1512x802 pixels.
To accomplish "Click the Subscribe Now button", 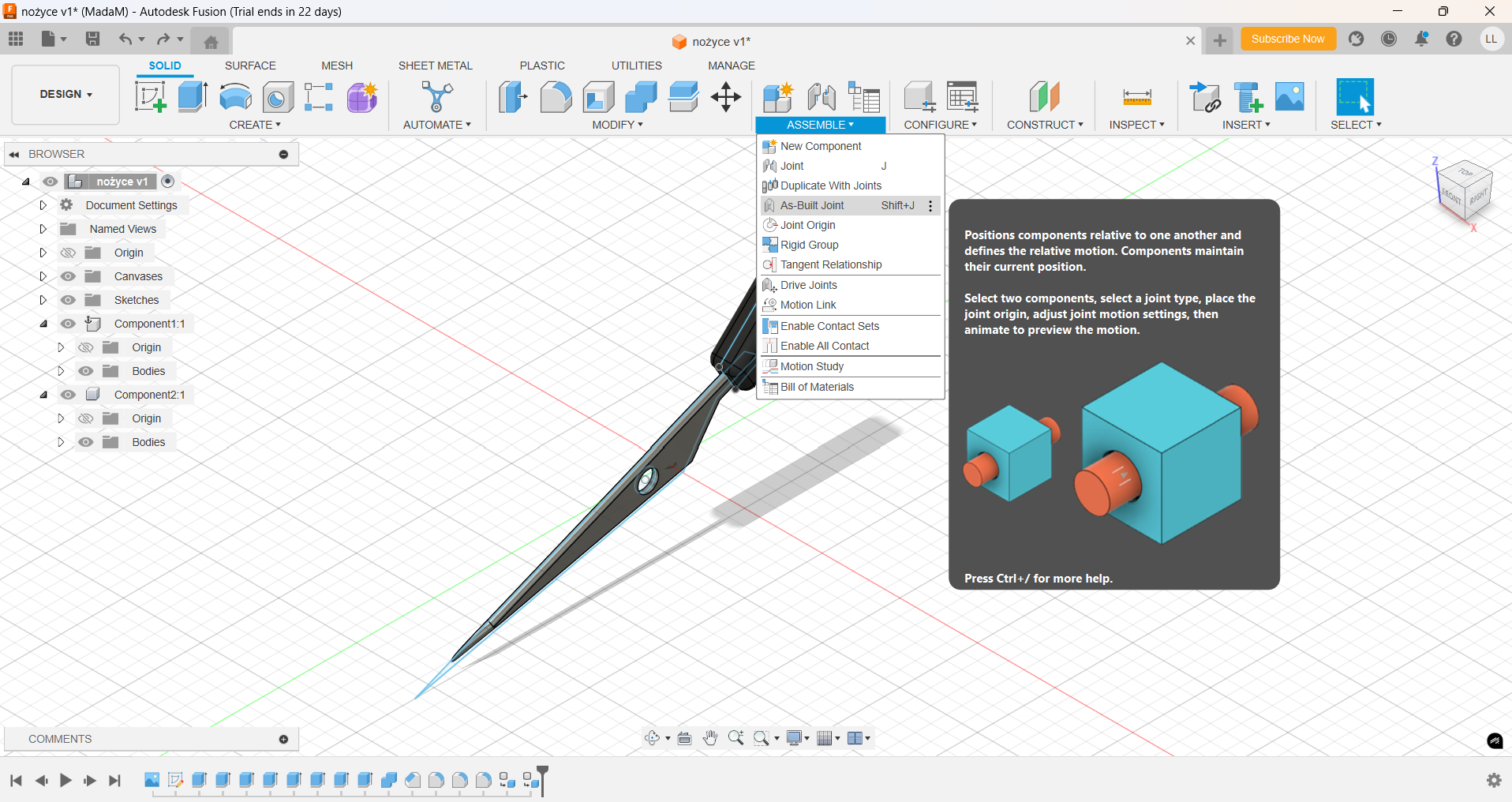I will (x=1288, y=39).
